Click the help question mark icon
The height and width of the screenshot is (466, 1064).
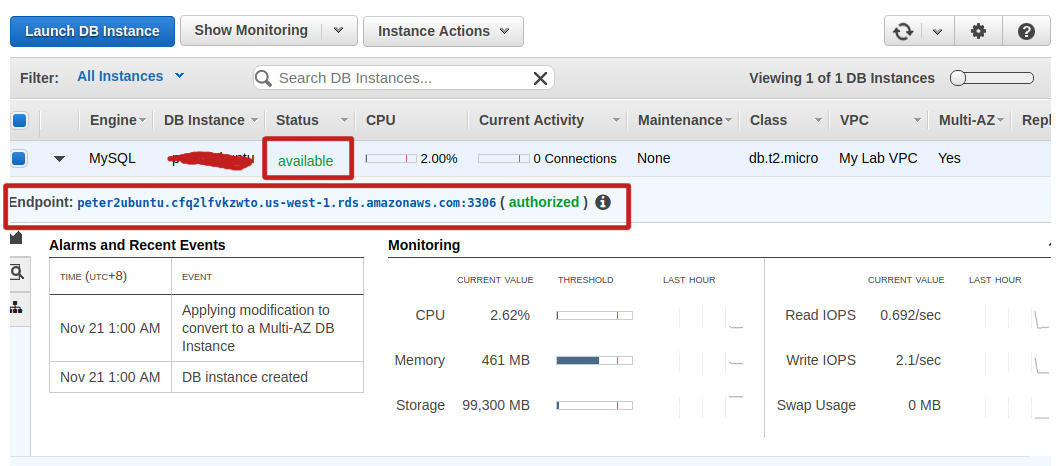tap(1026, 31)
